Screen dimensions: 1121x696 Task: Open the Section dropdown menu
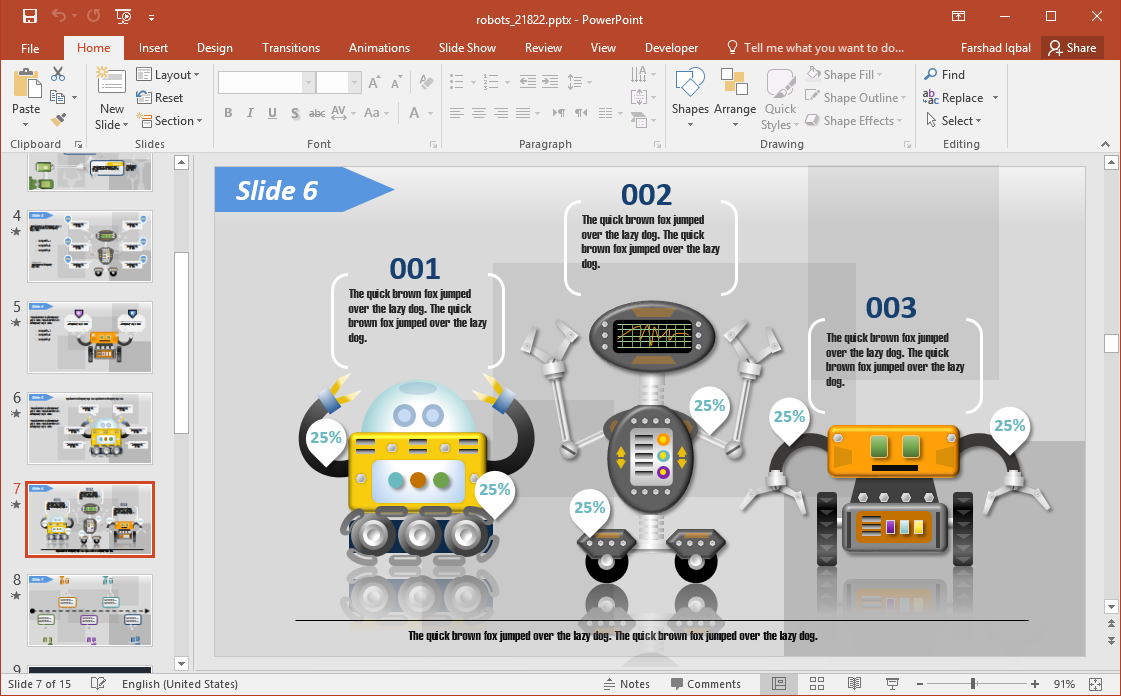coord(169,121)
